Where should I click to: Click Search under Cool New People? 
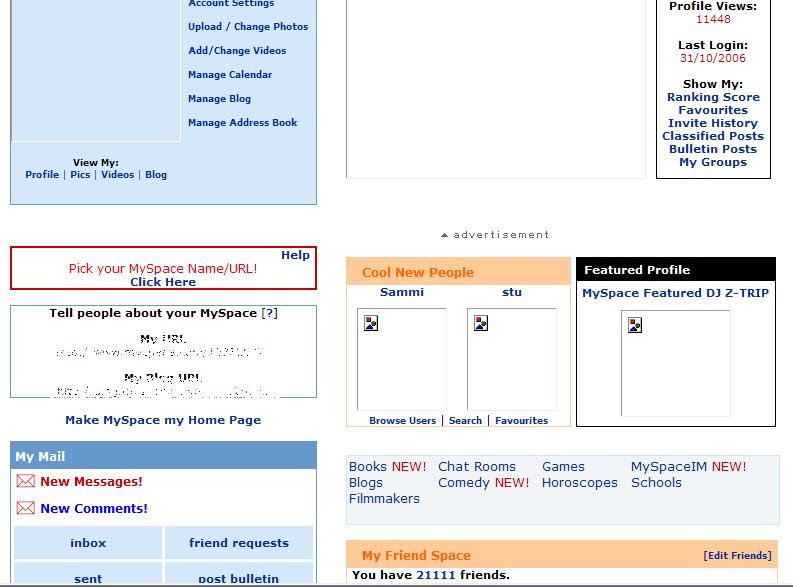tap(465, 421)
